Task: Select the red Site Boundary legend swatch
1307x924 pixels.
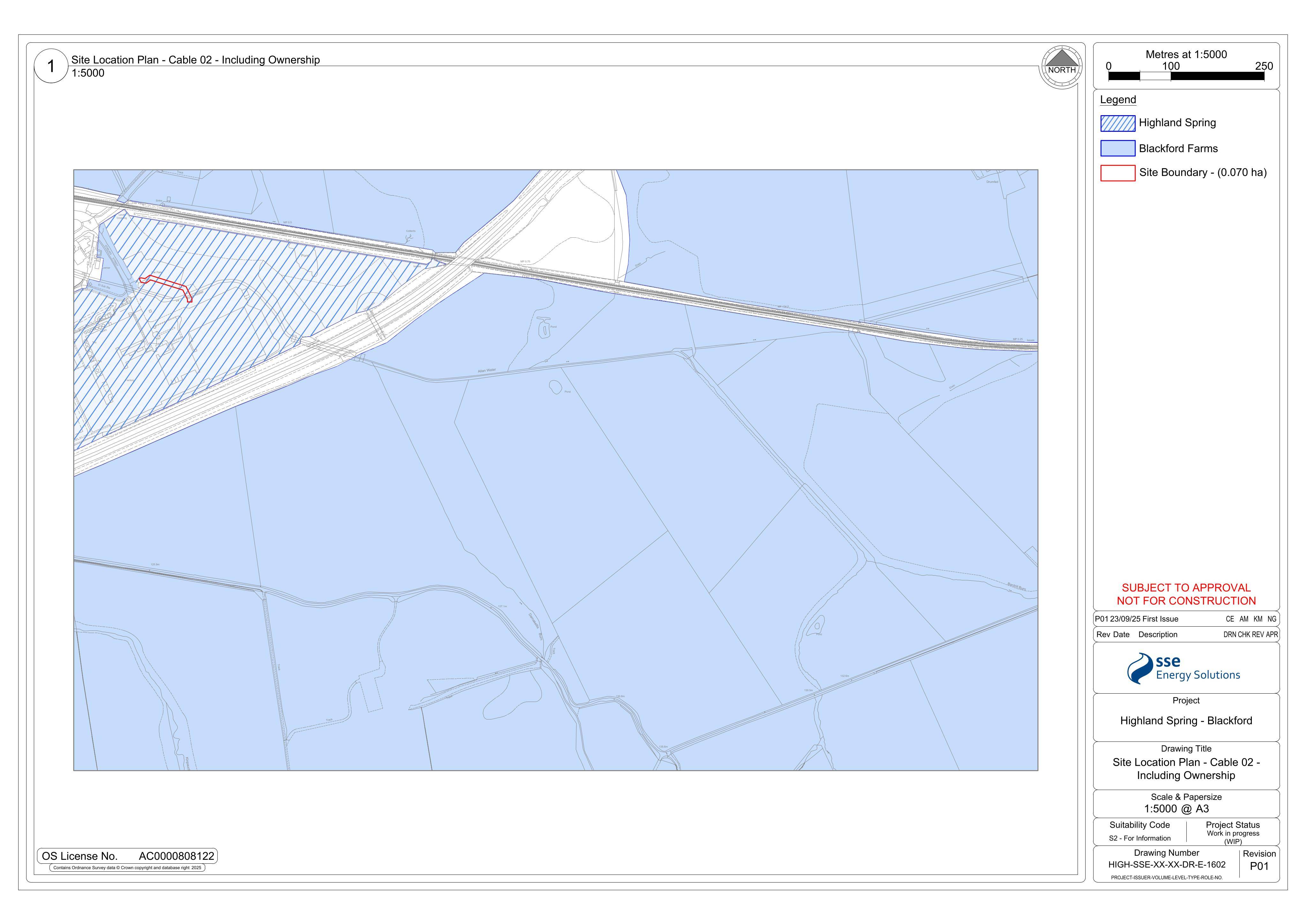Action: pyautogui.click(x=1117, y=173)
